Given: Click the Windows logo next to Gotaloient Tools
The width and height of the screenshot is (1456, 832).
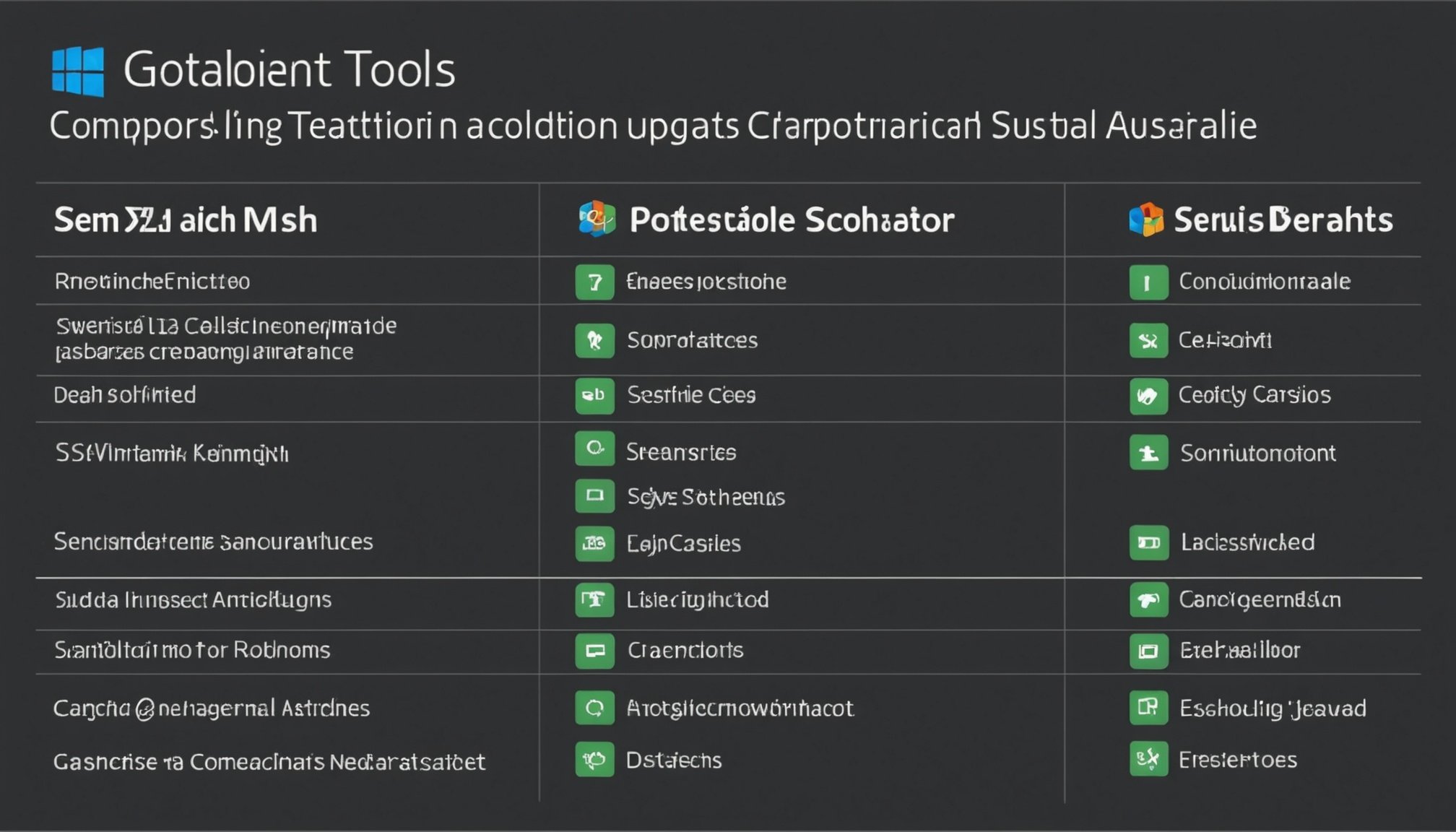Looking at the screenshot, I should pyautogui.click(x=78, y=71).
